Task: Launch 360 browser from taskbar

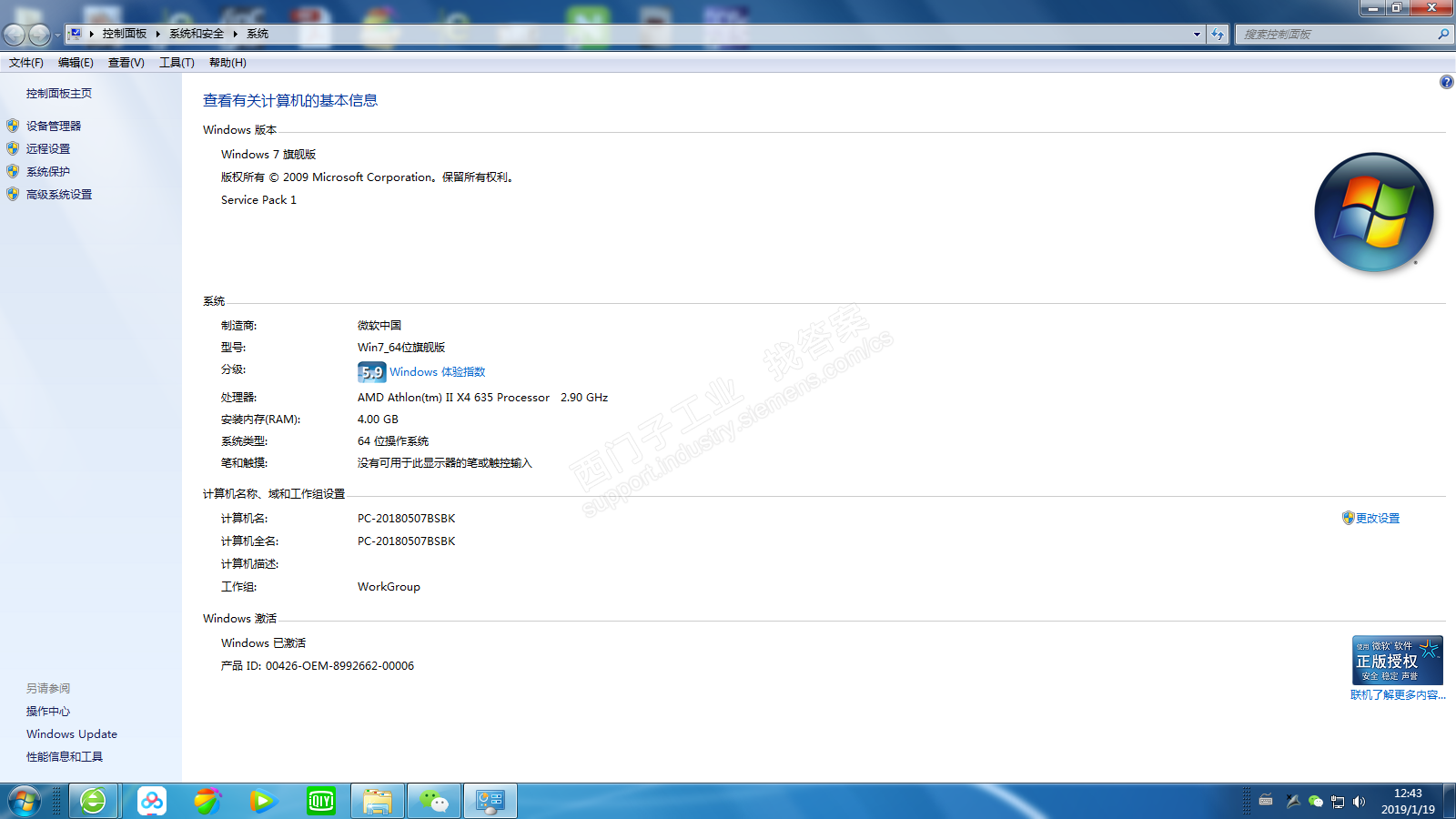Action: 94,801
